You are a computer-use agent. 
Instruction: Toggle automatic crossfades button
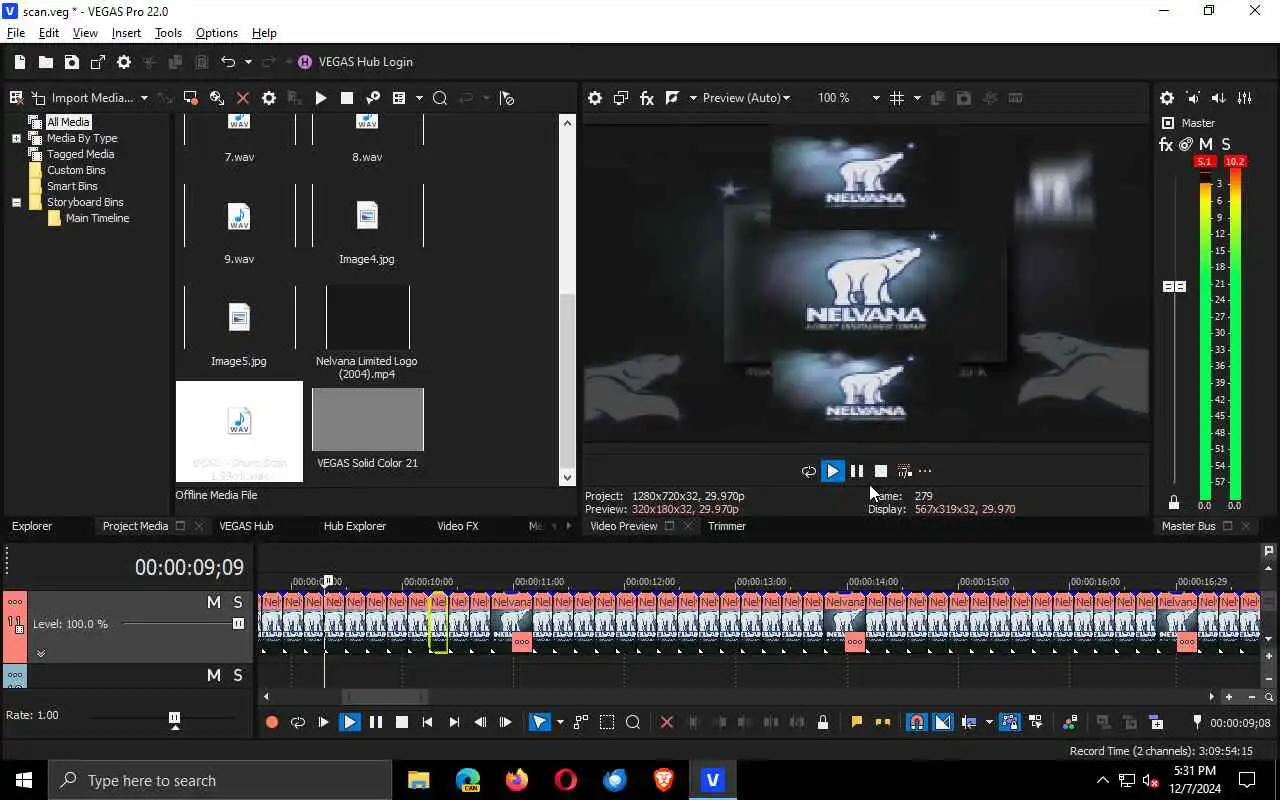click(x=943, y=722)
